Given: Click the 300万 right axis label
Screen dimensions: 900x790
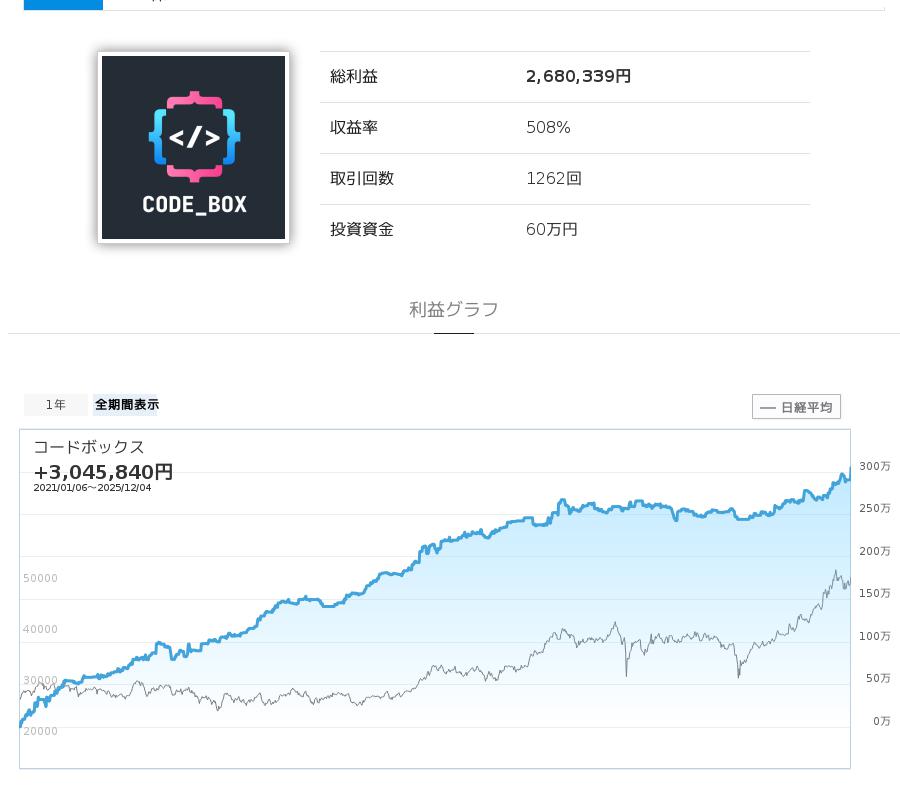Looking at the screenshot, I should point(874,467).
